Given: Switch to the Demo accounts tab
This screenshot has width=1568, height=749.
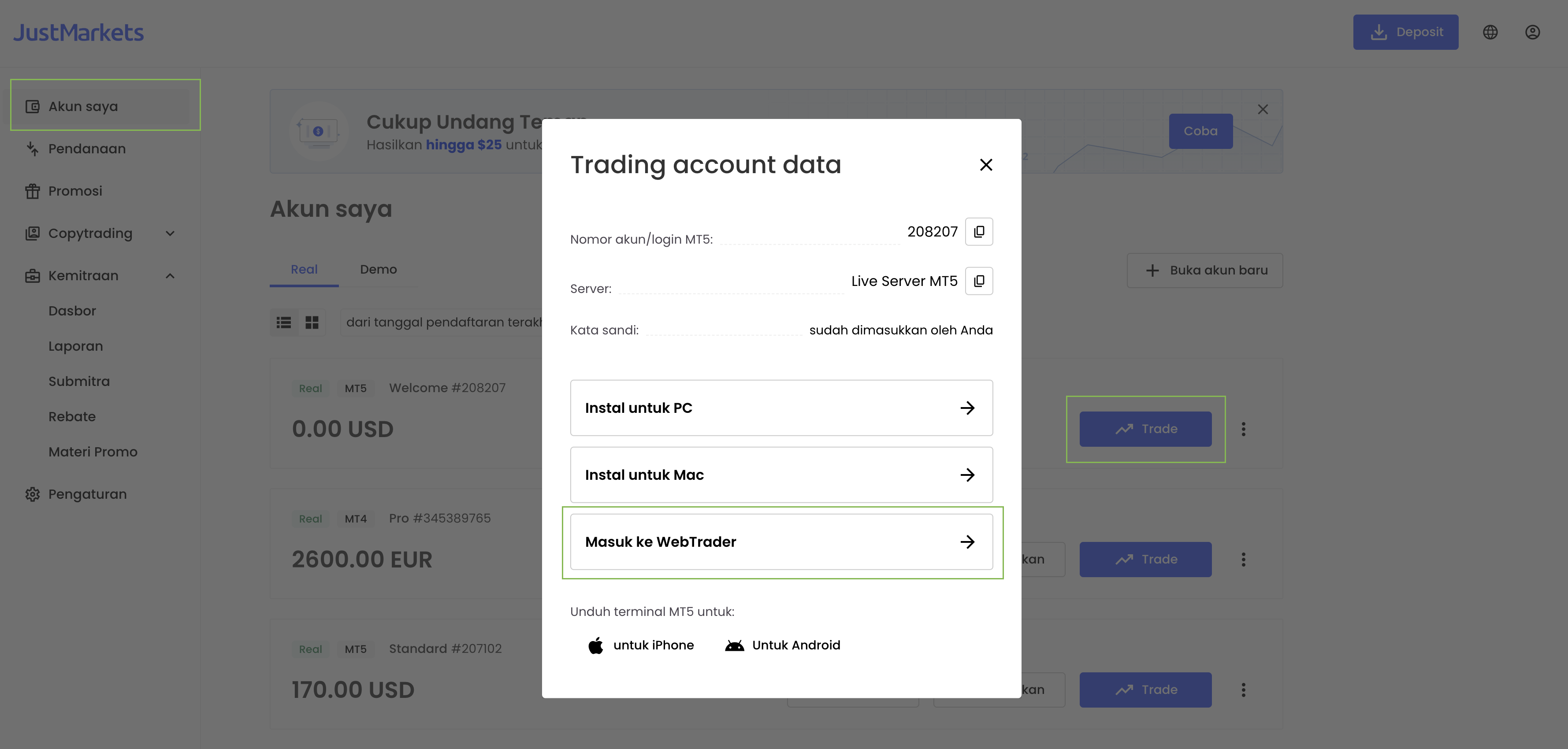Looking at the screenshot, I should [x=378, y=270].
